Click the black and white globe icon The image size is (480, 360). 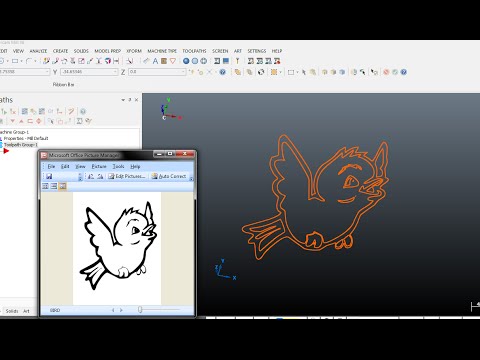[261, 72]
